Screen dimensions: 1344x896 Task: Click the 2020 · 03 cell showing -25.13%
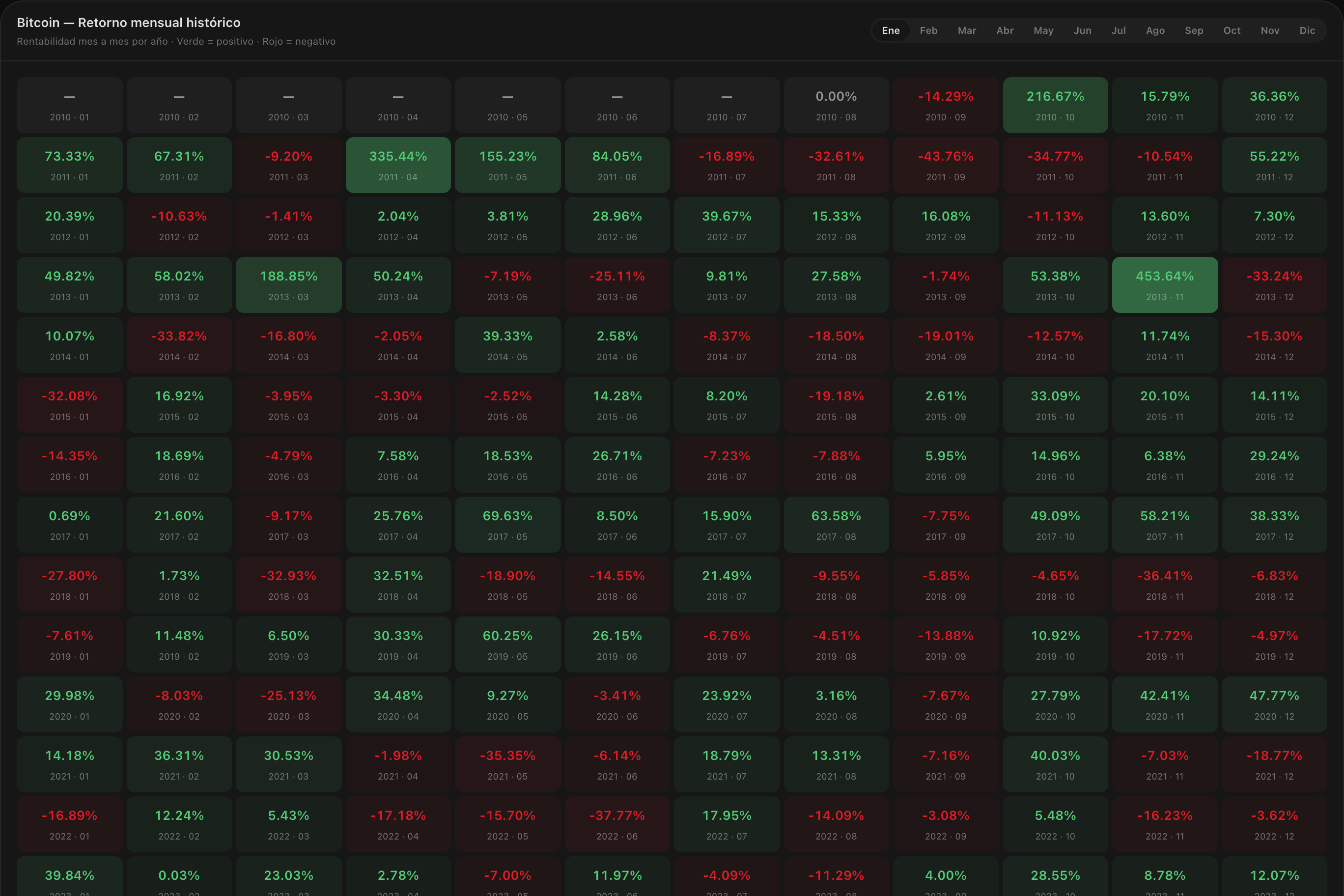[288, 704]
